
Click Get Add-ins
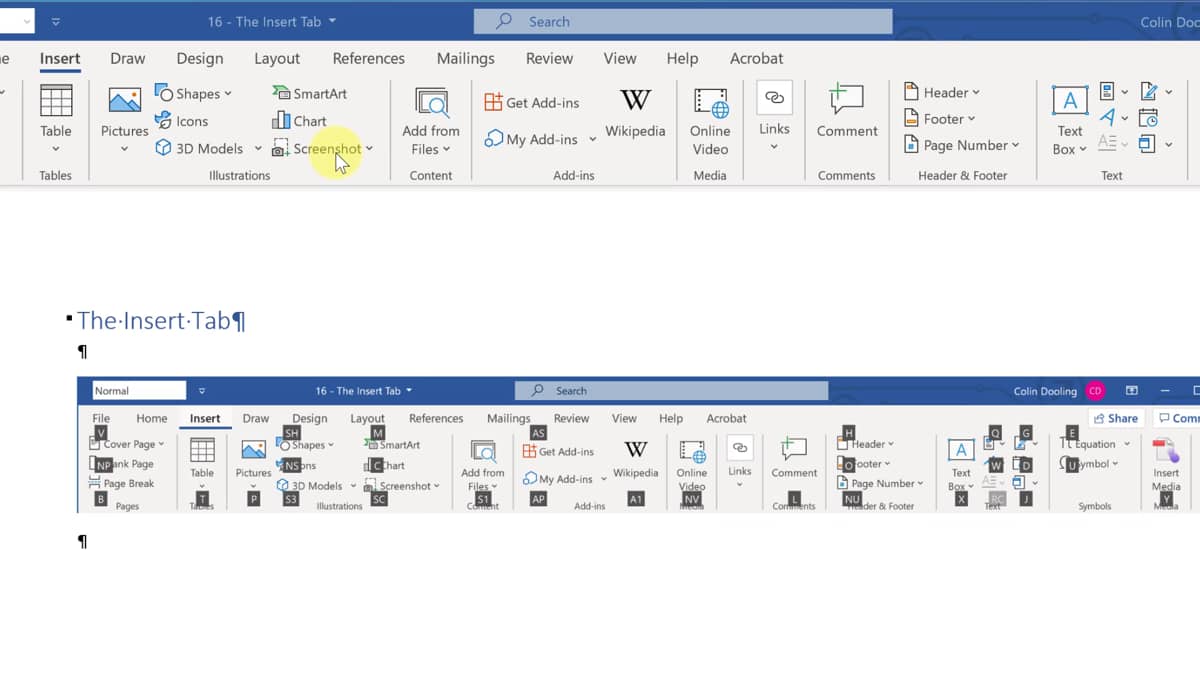point(531,102)
